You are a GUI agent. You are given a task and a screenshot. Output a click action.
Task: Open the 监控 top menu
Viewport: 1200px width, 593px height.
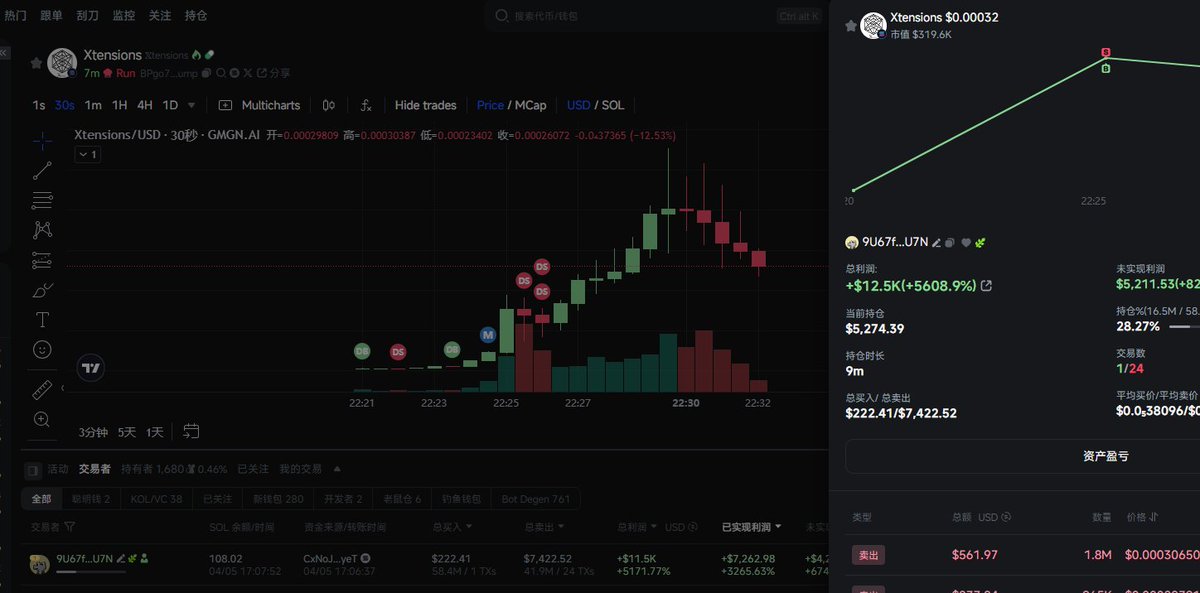(x=124, y=16)
